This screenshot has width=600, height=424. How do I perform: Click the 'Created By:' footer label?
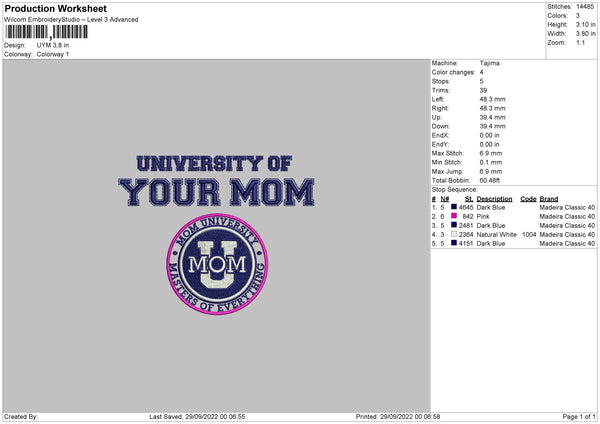[21, 416]
